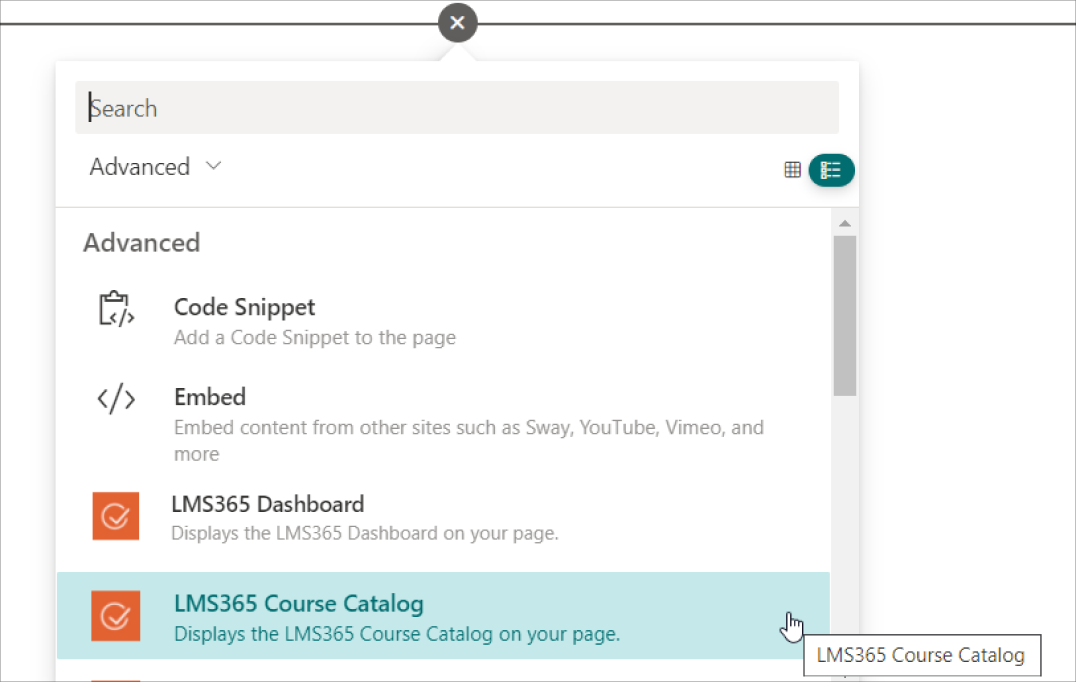
Task: Select the LMS365 Dashboard title
Action: [x=267, y=504]
